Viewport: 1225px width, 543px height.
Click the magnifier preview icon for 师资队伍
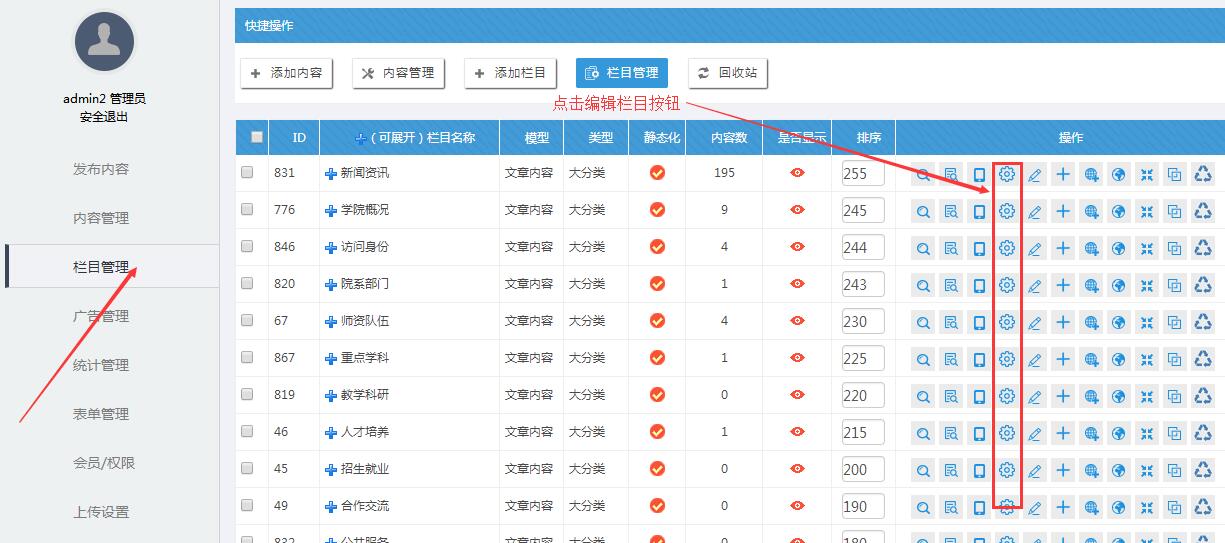click(x=923, y=322)
